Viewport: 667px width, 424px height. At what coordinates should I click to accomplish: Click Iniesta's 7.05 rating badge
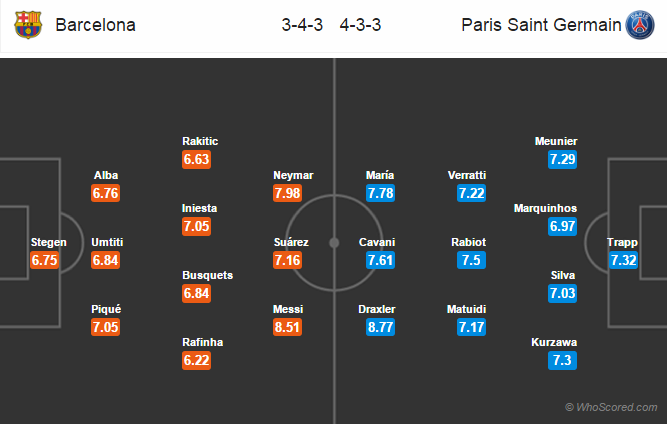click(197, 226)
